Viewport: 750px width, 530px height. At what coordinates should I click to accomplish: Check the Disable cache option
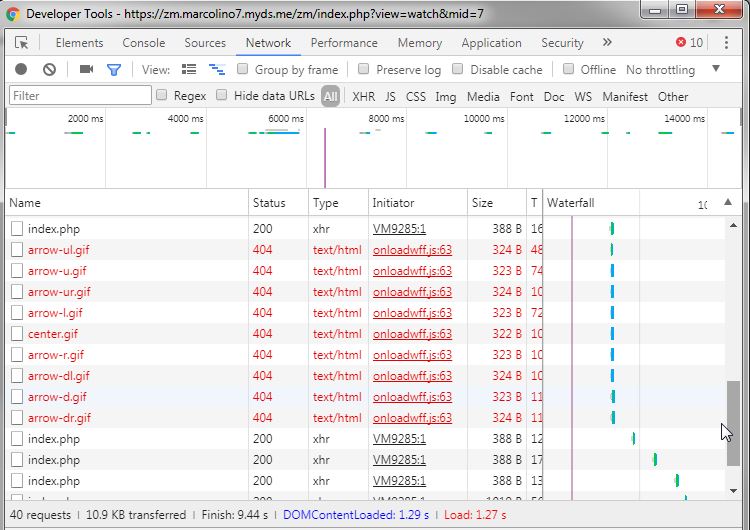(x=458, y=69)
